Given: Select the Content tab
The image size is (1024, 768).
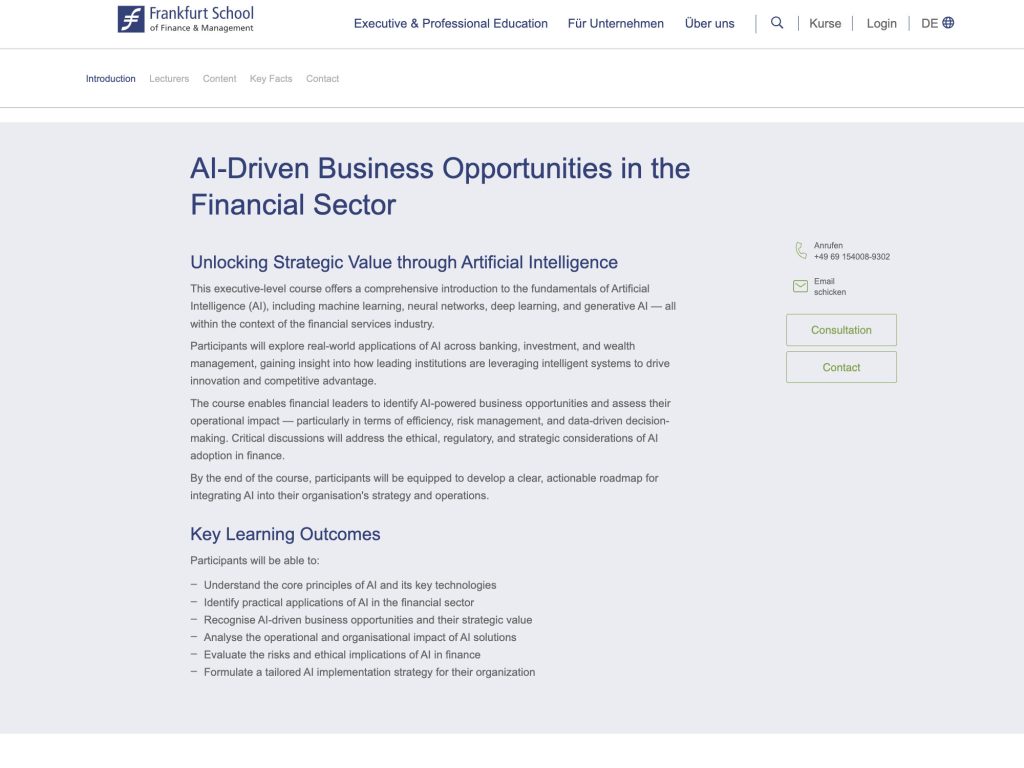Looking at the screenshot, I should tap(219, 78).
